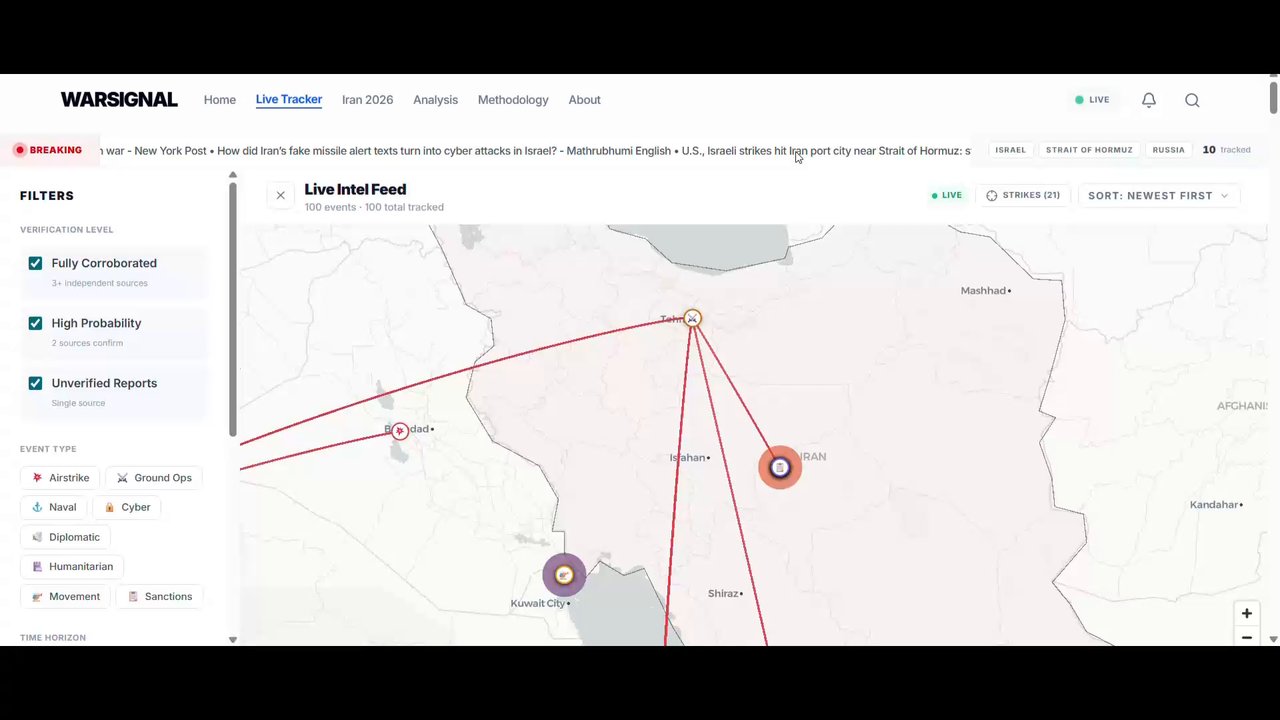Close the Live Intel Feed panel
Image resolution: width=1280 pixels, height=720 pixels.
(x=280, y=196)
